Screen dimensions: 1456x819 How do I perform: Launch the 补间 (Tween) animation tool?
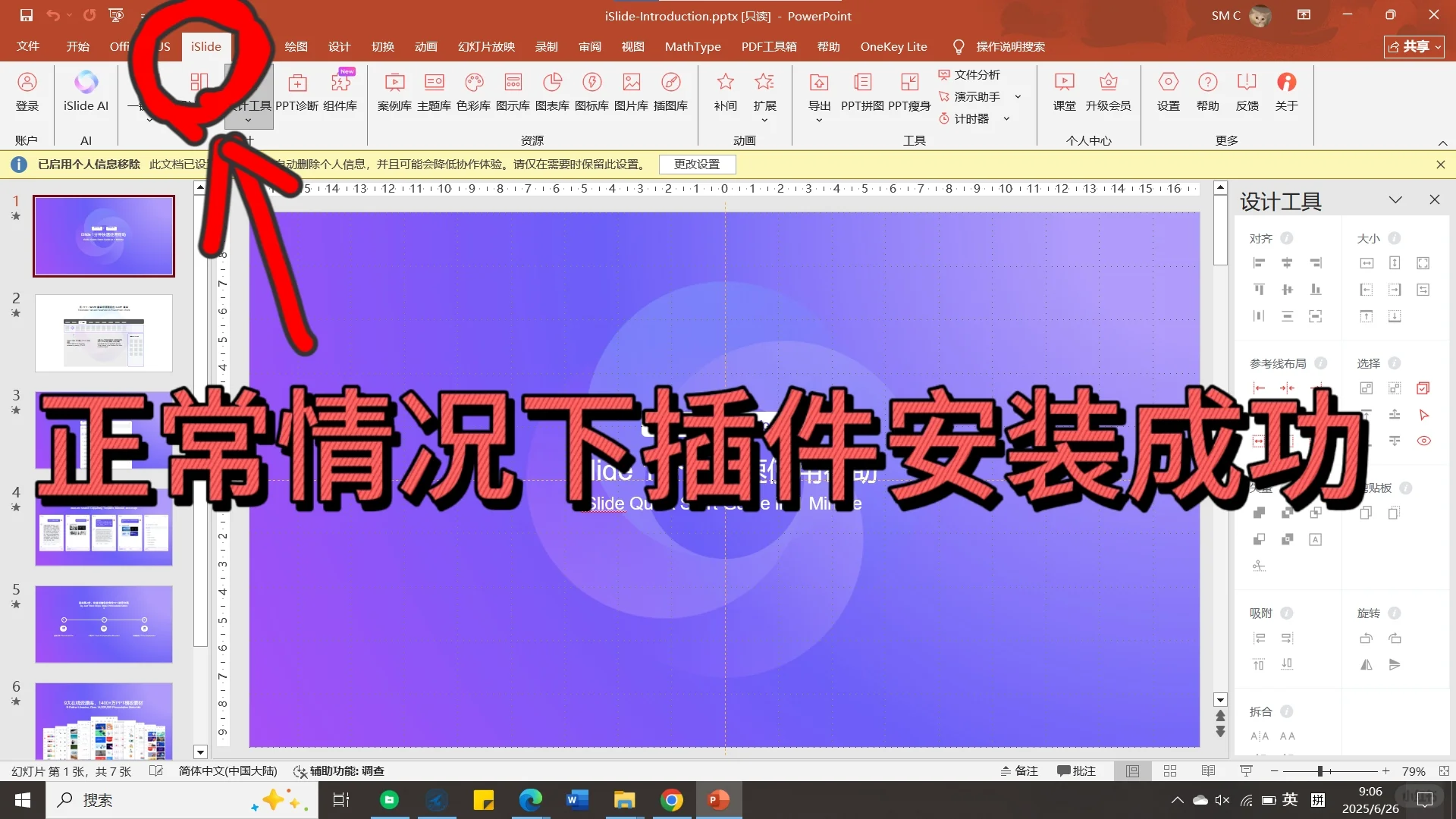pos(725,91)
